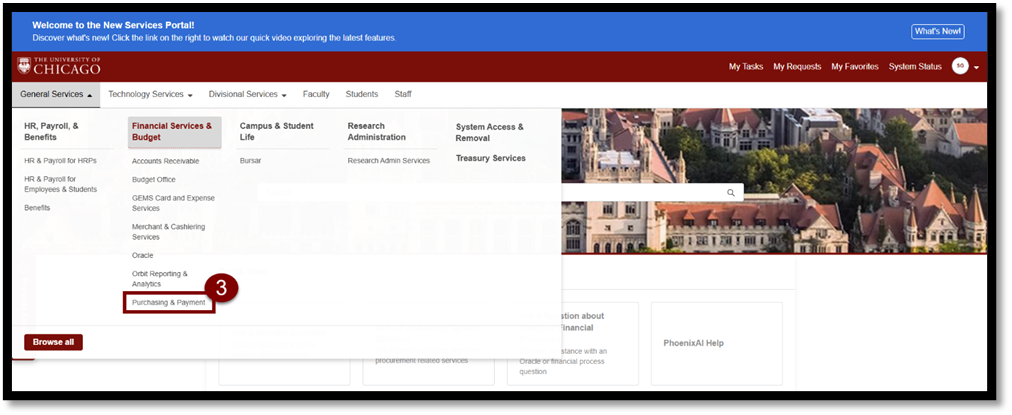1012x415 pixels.
Task: Select Financial Services & Budget heading
Action: [174, 132]
